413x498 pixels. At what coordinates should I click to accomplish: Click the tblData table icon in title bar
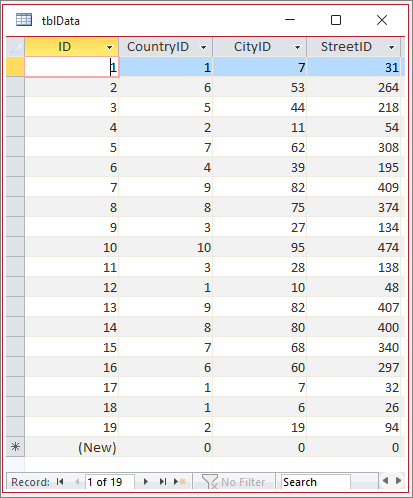pos(24,20)
